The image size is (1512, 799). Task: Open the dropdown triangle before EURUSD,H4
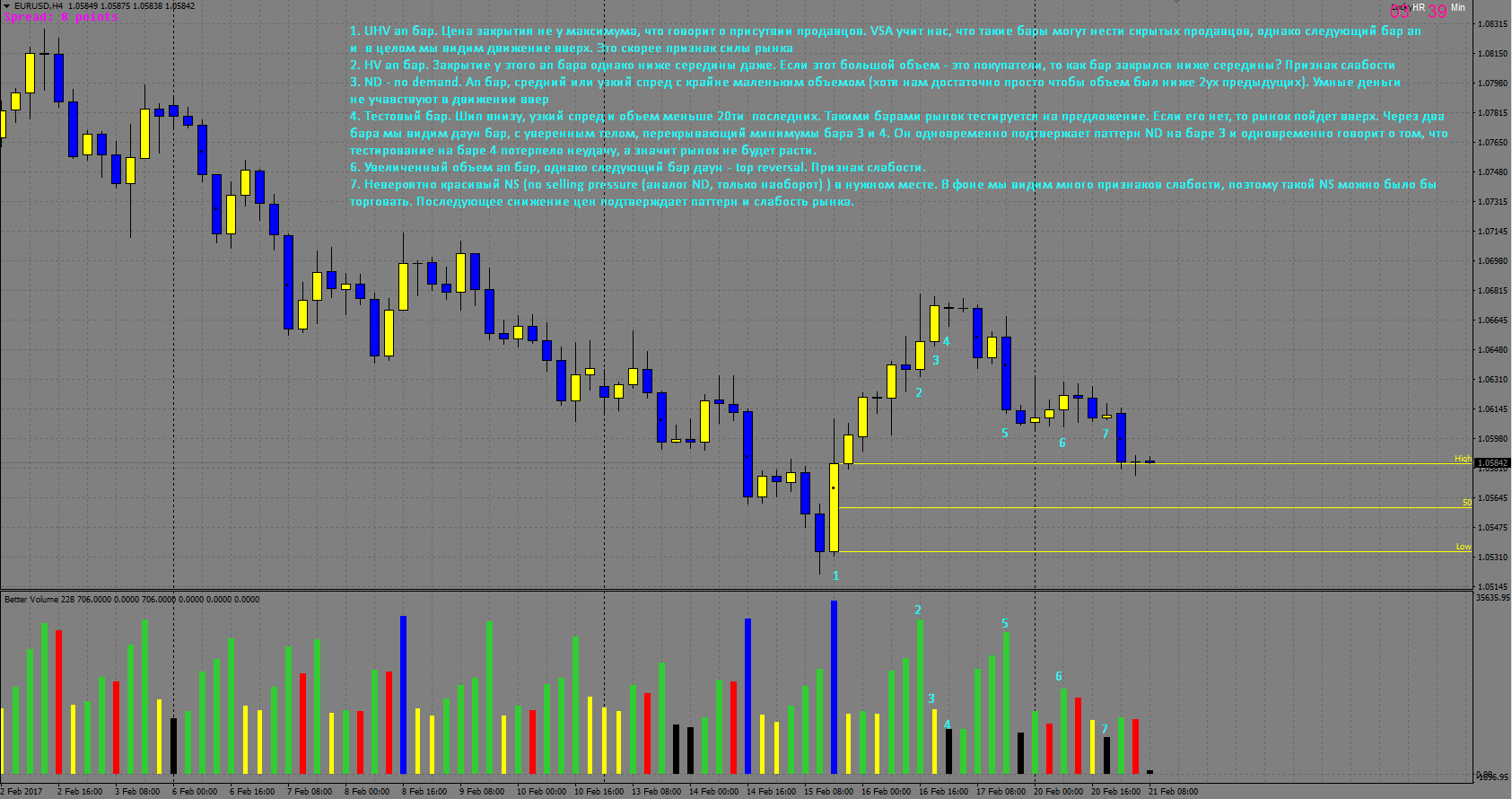(6, 6)
